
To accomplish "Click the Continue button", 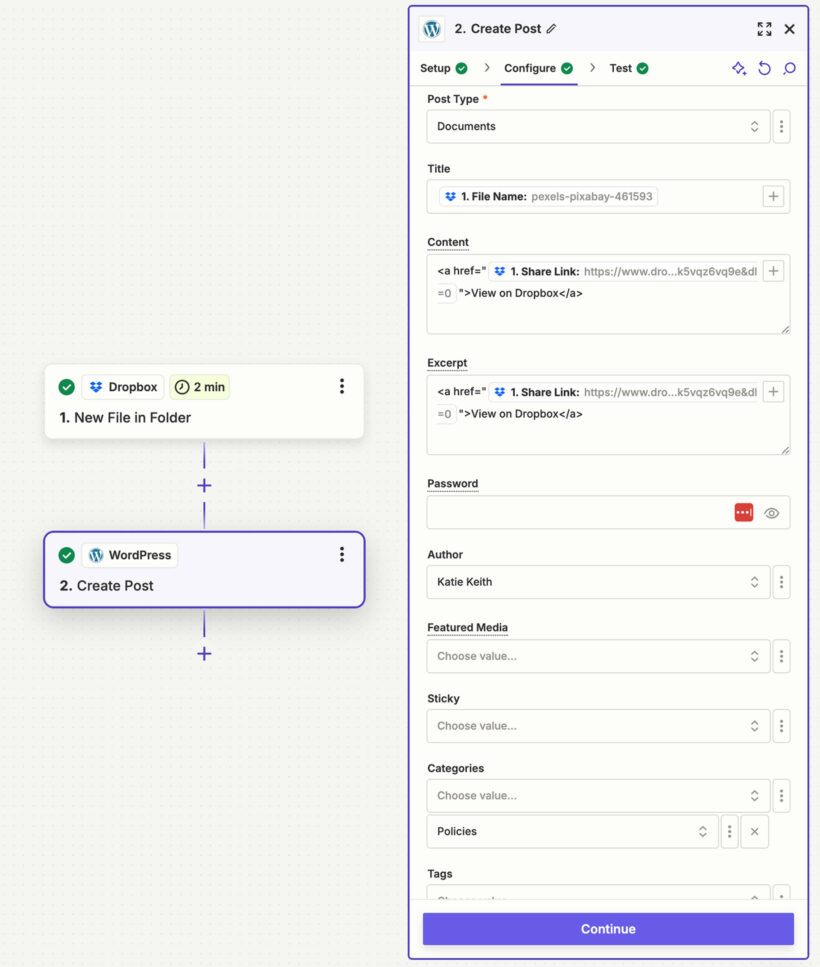I will point(607,928).
